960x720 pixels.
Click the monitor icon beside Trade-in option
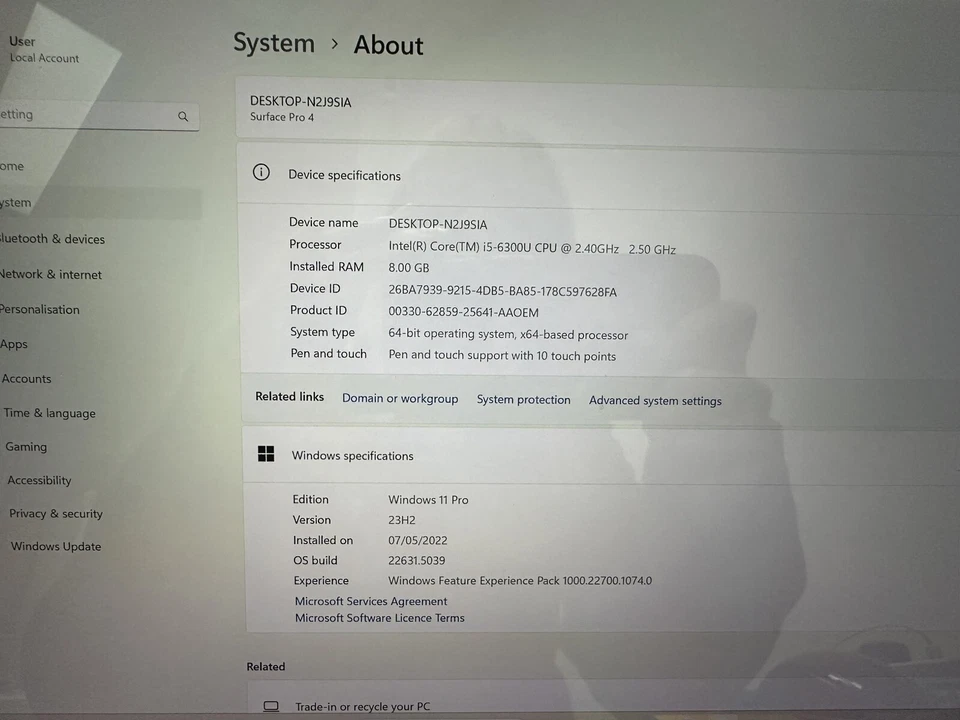click(271, 705)
